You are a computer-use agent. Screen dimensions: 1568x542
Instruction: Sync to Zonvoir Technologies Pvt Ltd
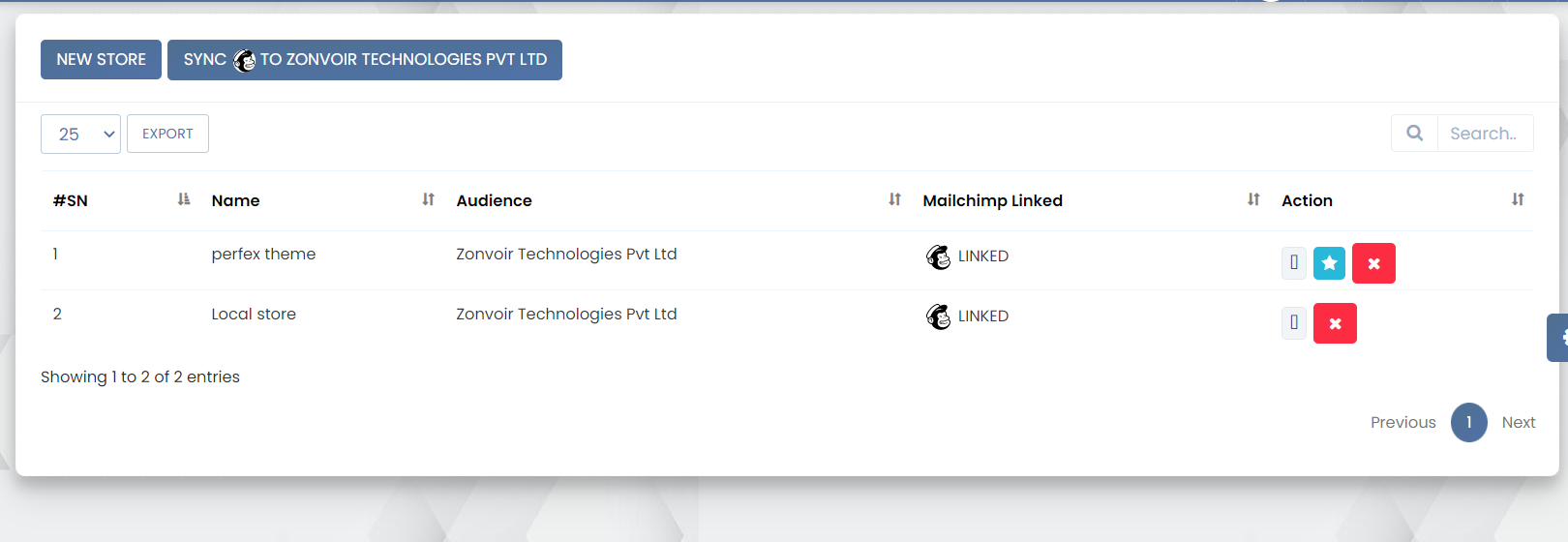(x=365, y=60)
